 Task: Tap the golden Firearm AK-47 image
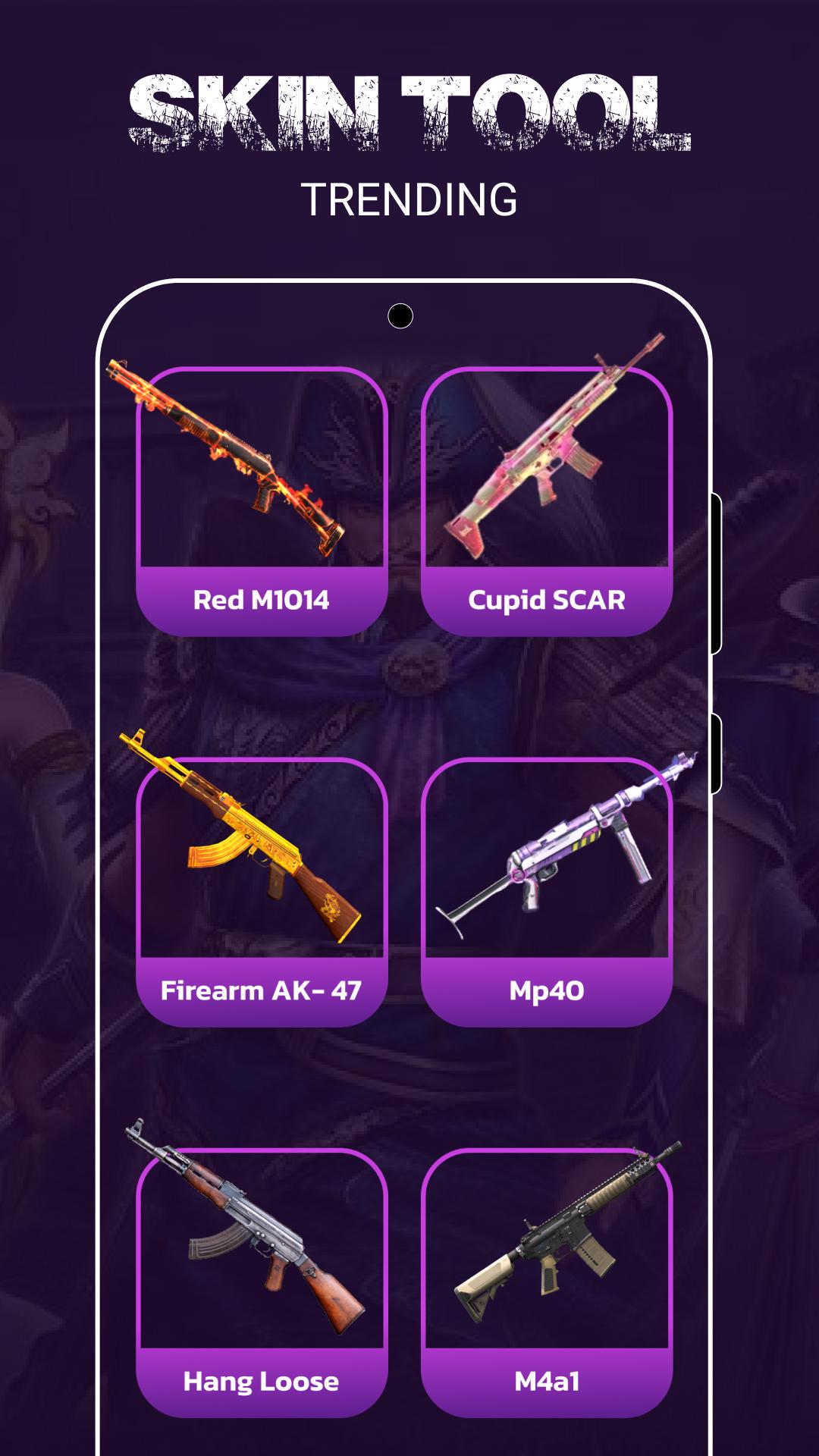240,836
